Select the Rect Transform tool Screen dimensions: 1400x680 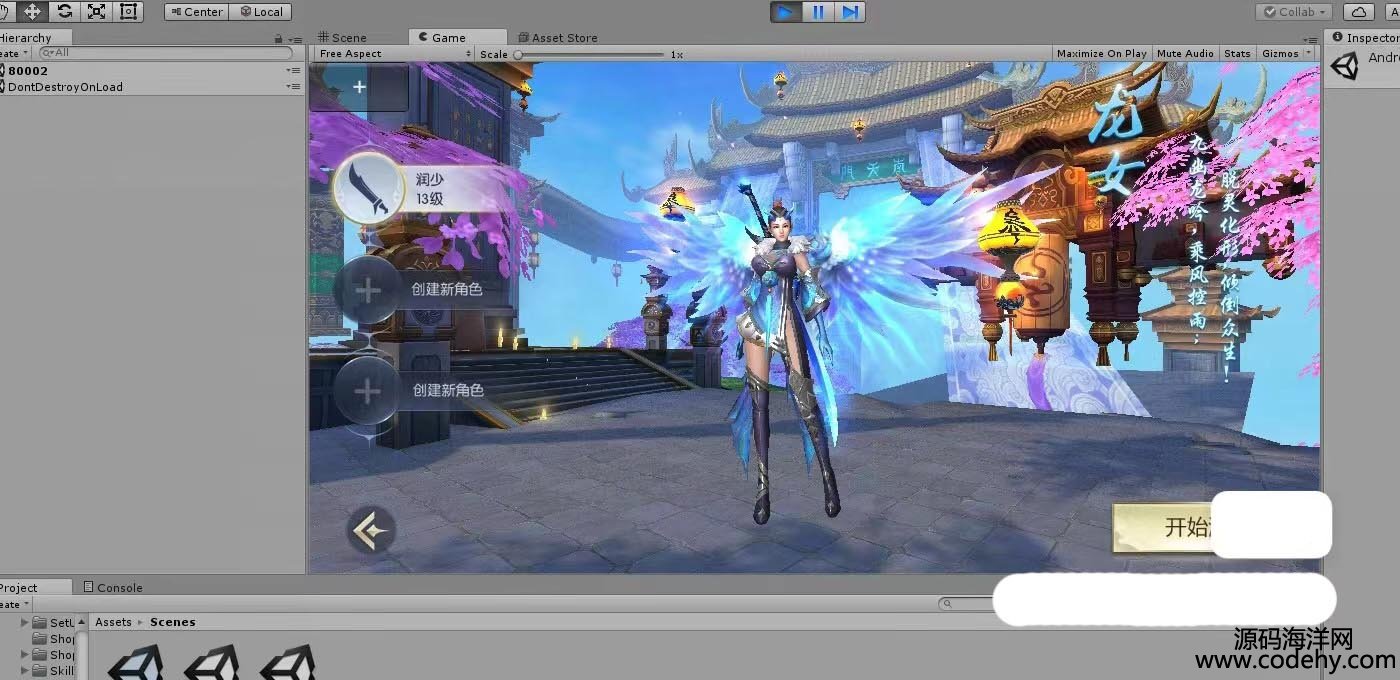pyautogui.click(x=128, y=11)
